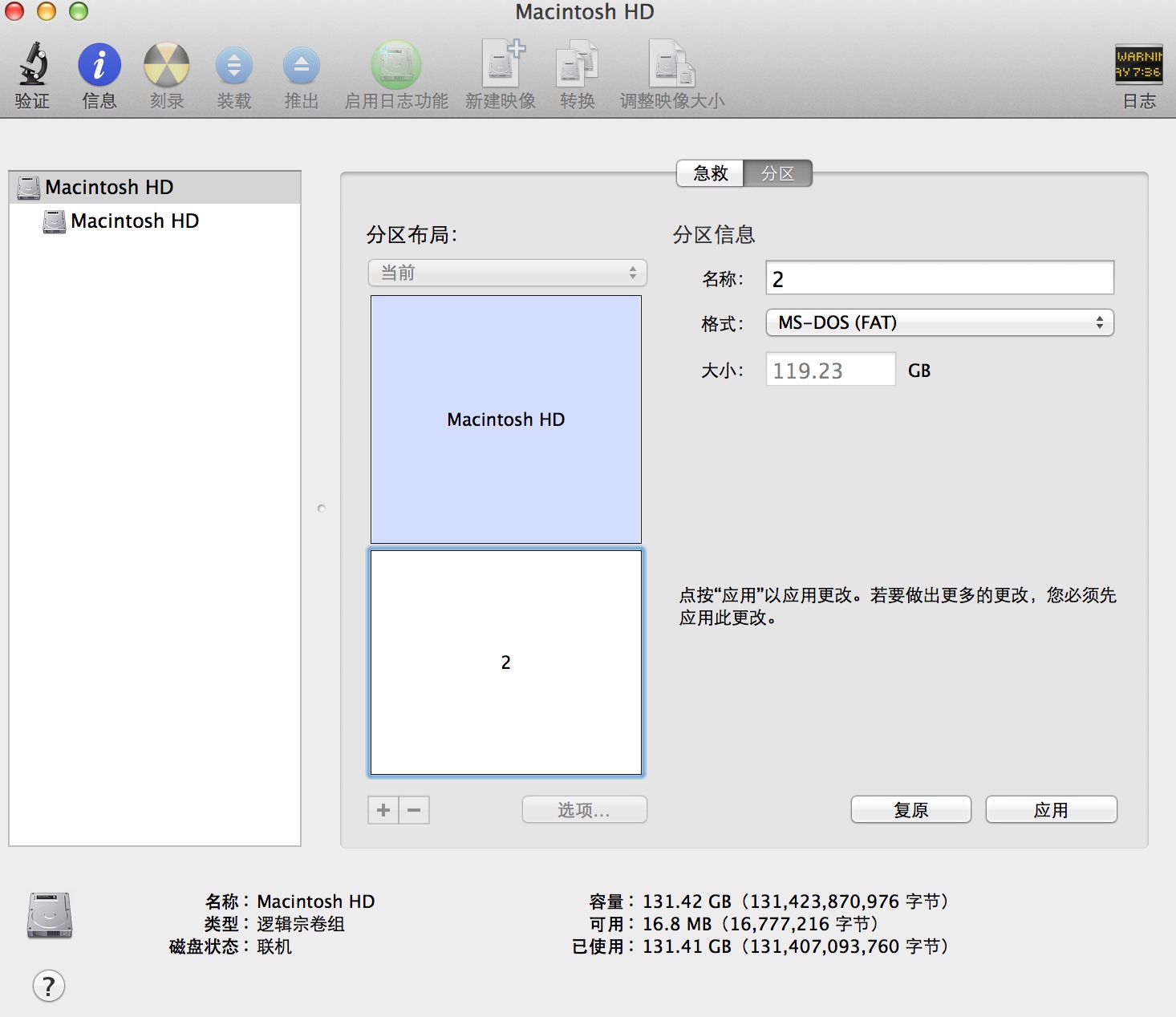The height and width of the screenshot is (1017, 1176).
Task: Click the partition name text field
Action: pos(939,278)
